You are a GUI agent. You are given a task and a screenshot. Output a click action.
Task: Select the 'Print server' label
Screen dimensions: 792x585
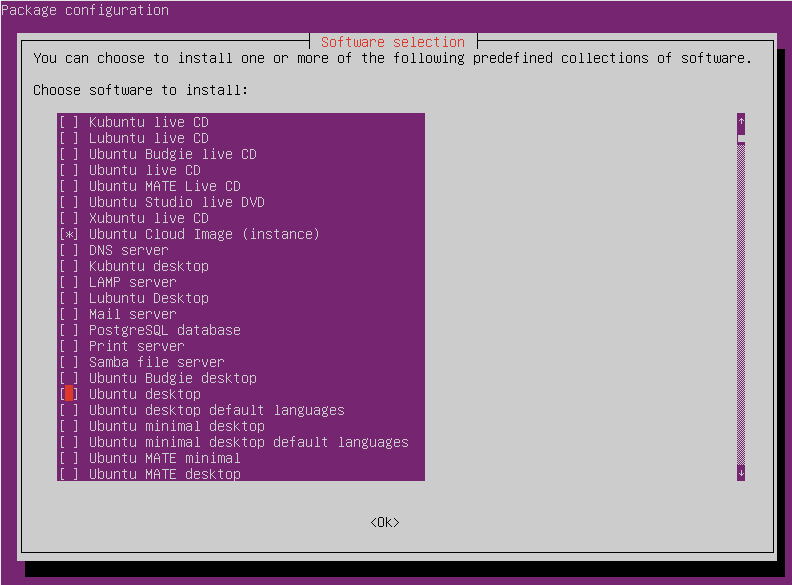pos(136,347)
